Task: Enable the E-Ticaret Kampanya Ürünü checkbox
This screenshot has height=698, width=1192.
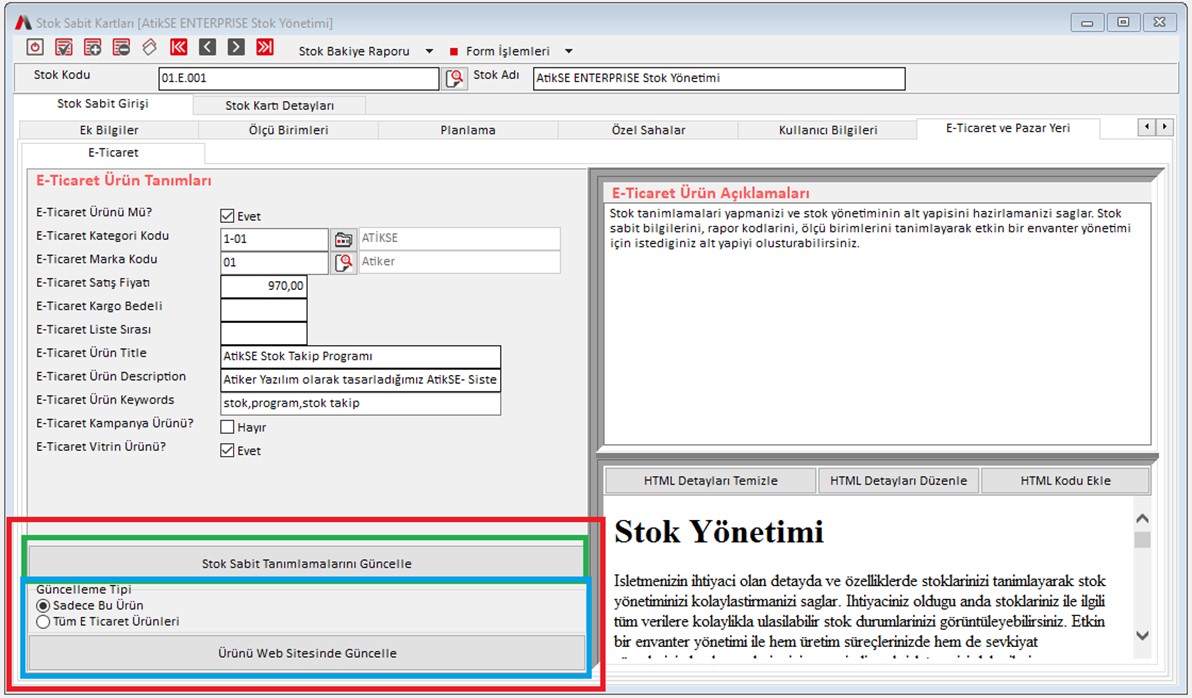Action: 227,427
